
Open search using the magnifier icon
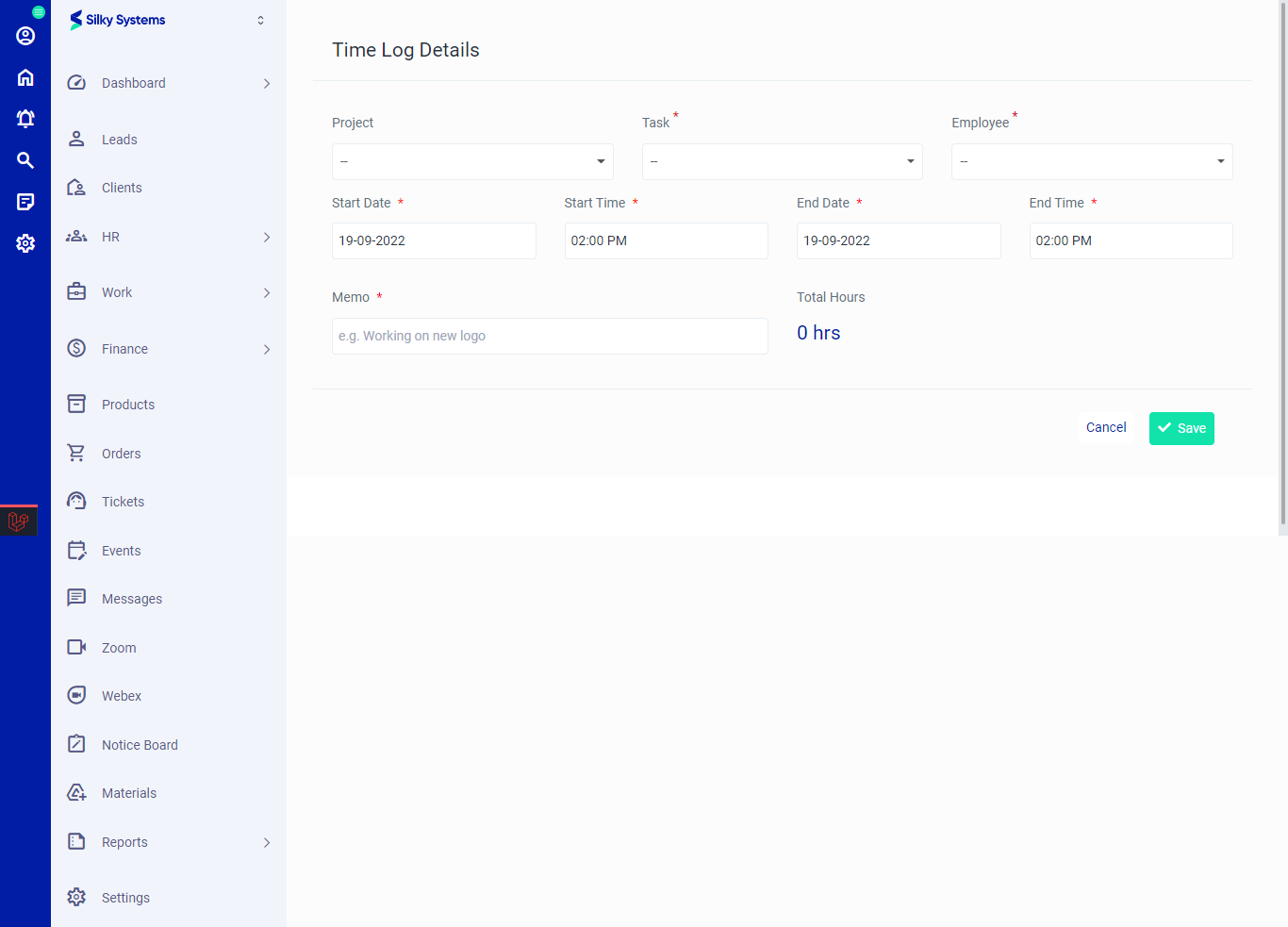point(25,159)
